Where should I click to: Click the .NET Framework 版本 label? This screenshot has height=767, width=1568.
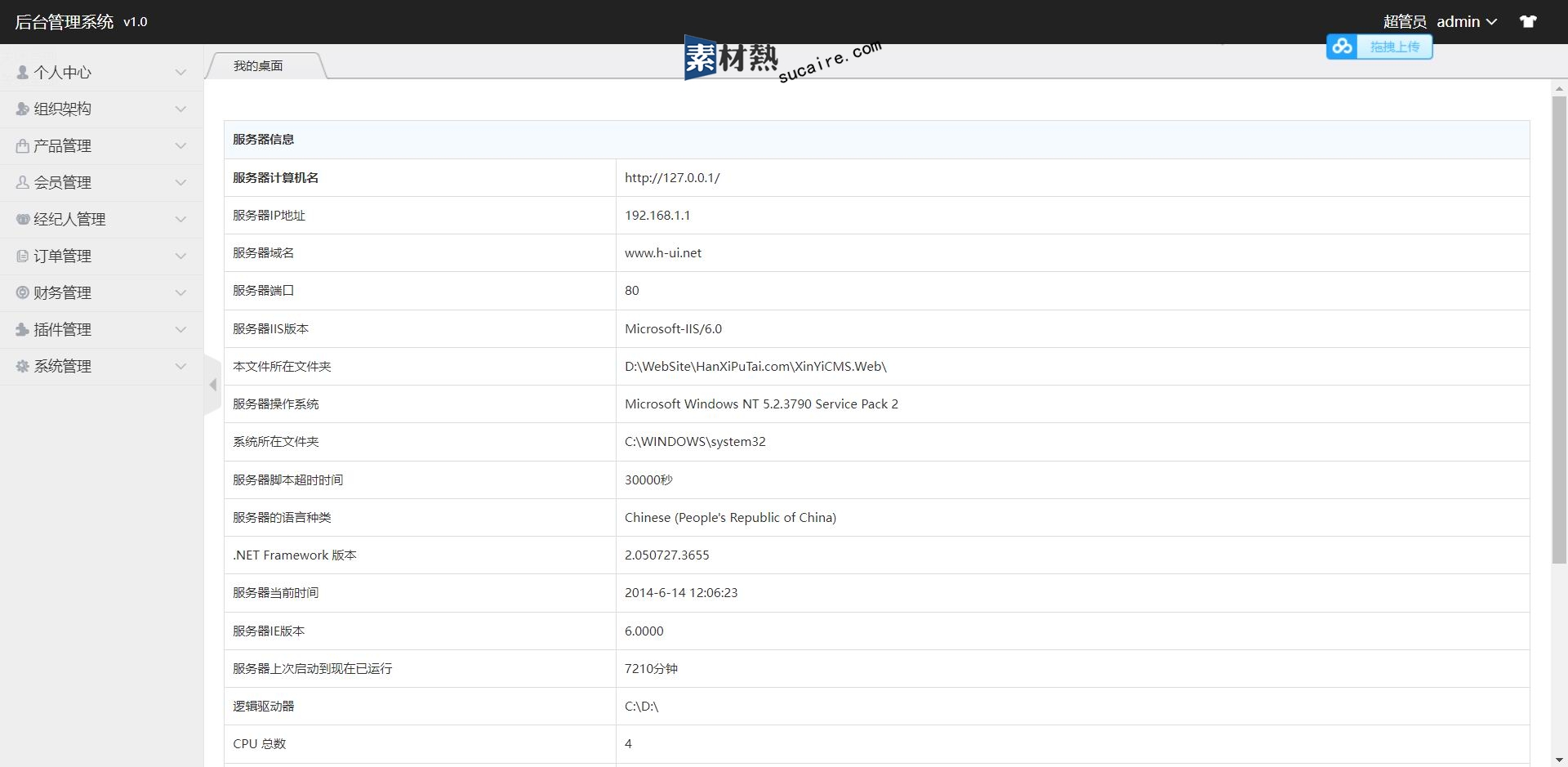295,555
